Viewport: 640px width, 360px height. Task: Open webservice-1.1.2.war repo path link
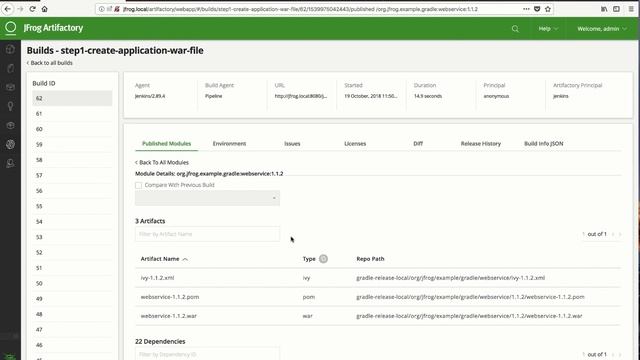point(469,316)
